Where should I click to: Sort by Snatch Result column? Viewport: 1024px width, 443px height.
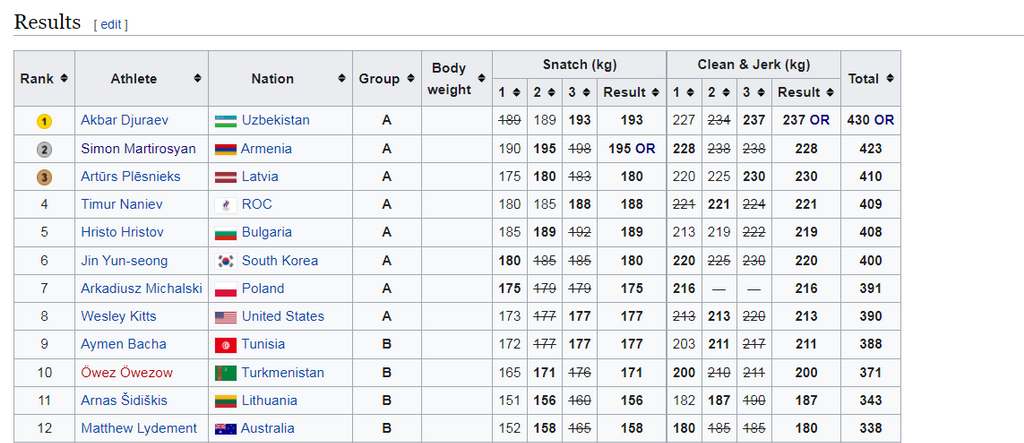(655, 93)
